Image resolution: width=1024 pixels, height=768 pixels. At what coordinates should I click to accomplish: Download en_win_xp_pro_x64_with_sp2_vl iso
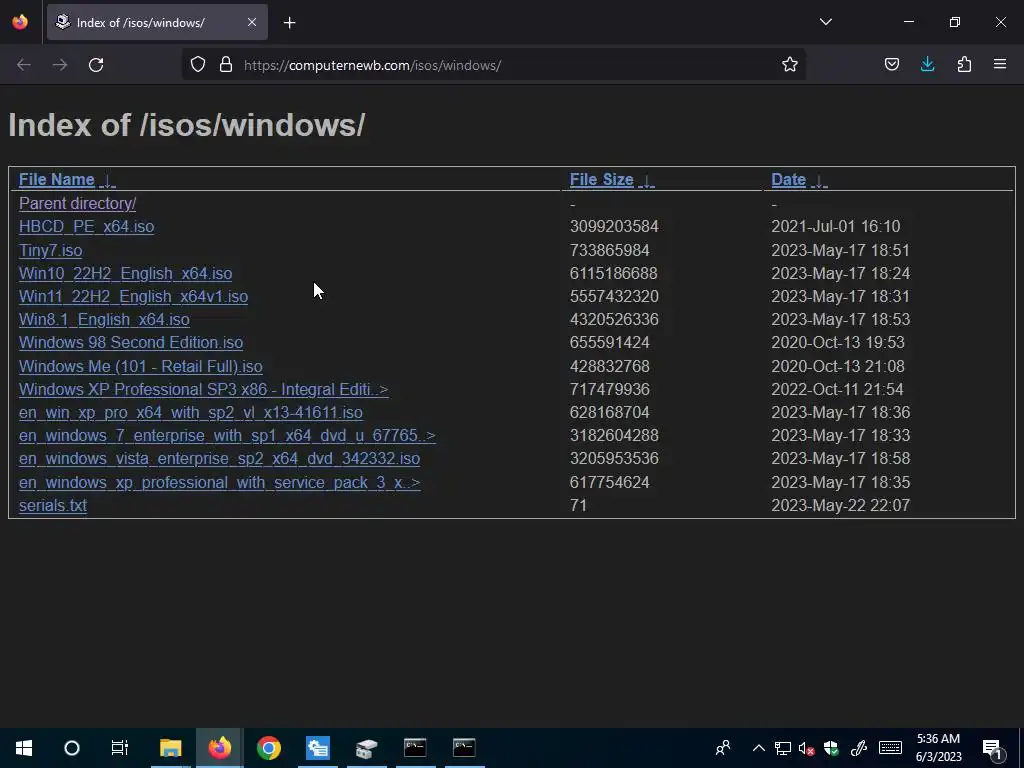pyautogui.click(x=191, y=413)
